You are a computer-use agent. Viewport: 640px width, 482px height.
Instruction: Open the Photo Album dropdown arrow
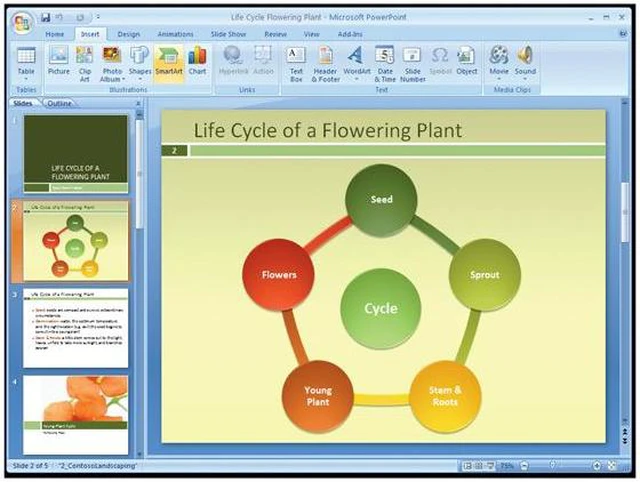point(124,79)
